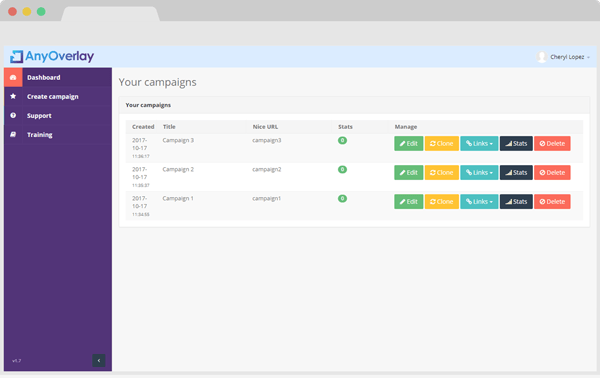Click the 'Stats' column header
Viewport: 600px width, 378px height.
coord(345,127)
